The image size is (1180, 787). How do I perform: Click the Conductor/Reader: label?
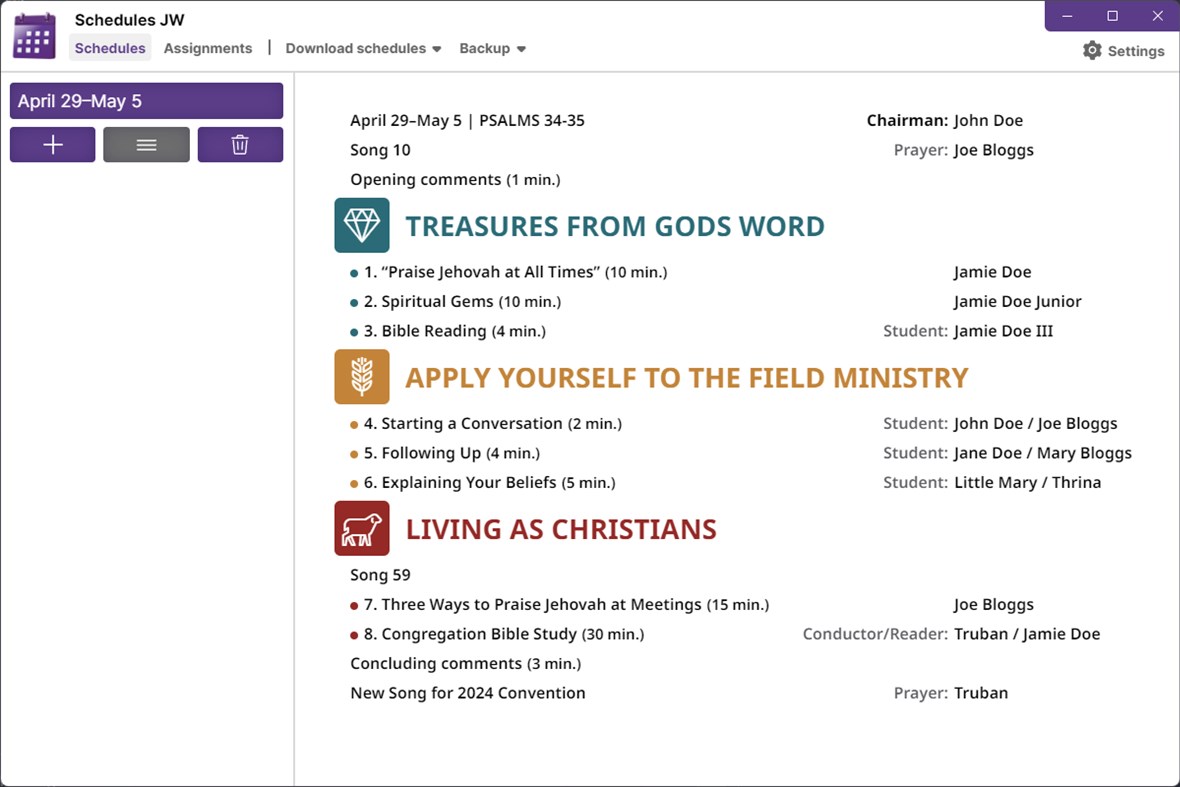pyautogui.click(x=875, y=634)
